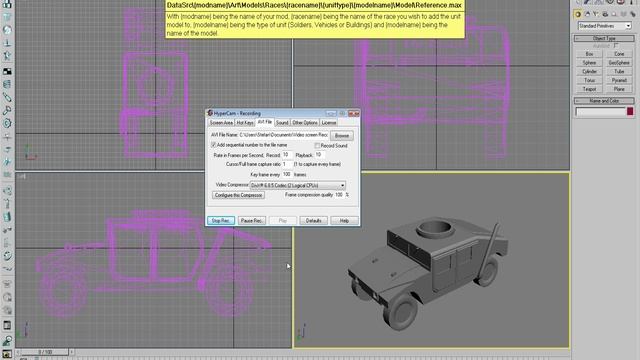
Task: Create a Cylinder primitive
Action: [589, 71]
